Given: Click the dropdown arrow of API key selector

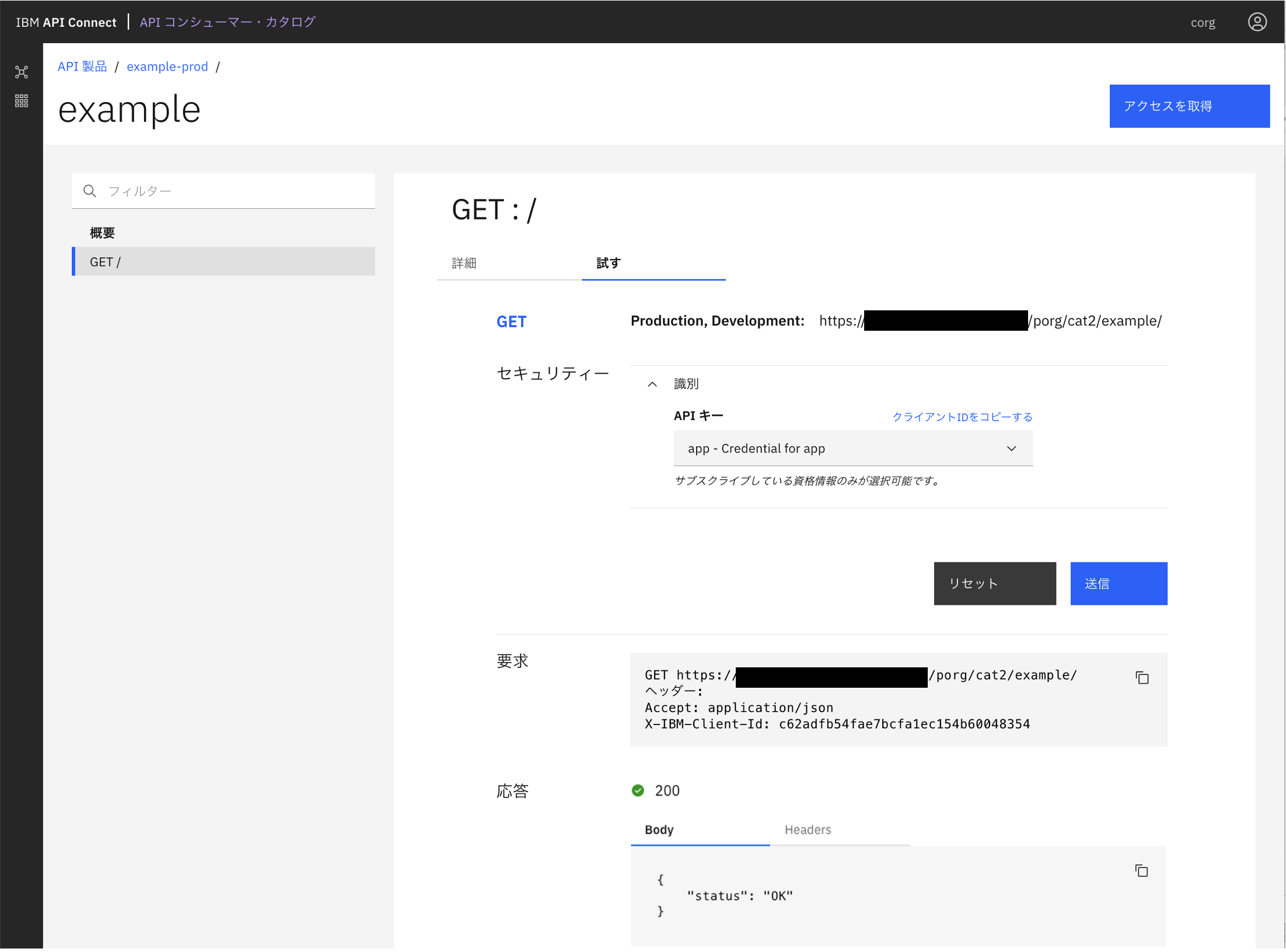Looking at the screenshot, I should [x=1011, y=449].
